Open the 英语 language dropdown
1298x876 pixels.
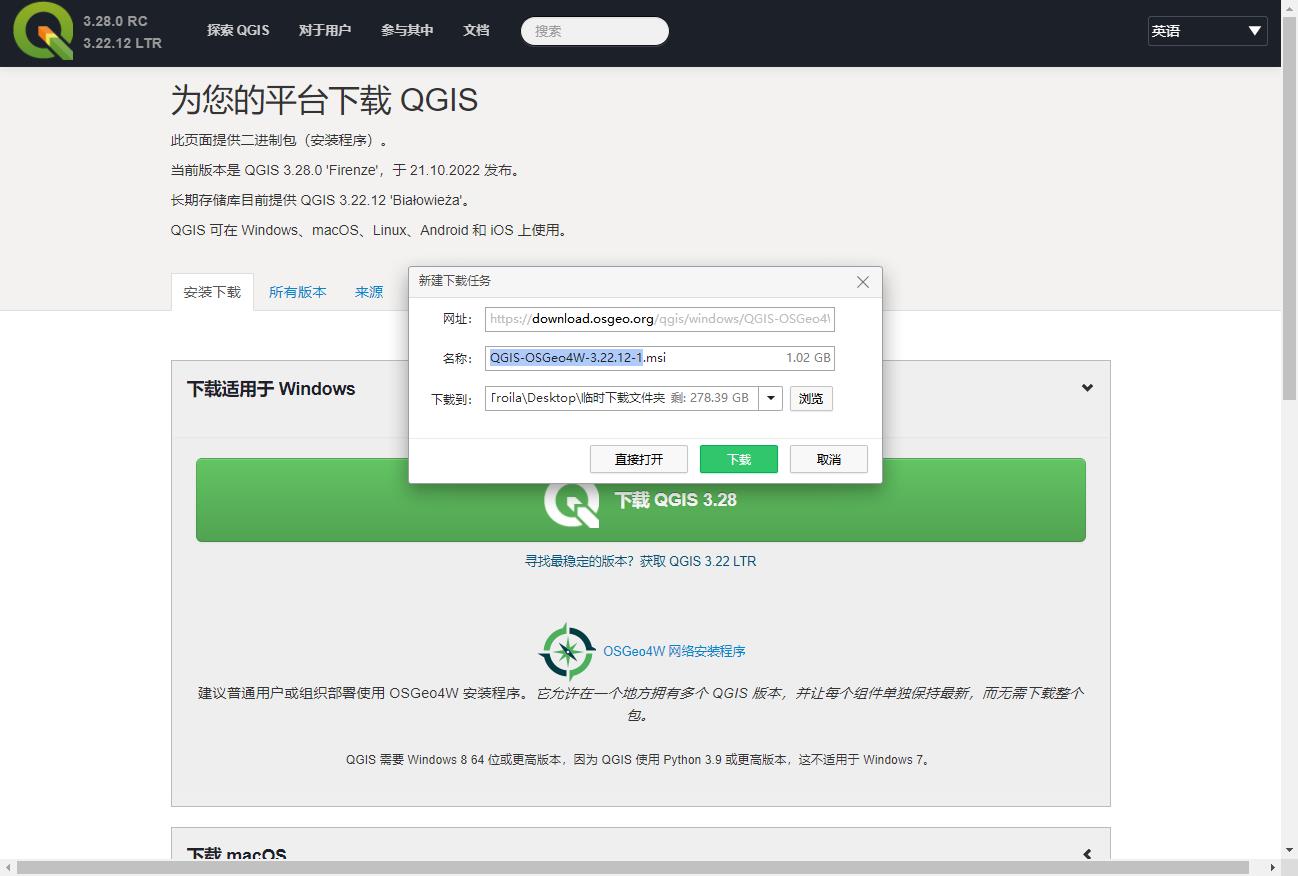[x=1207, y=31]
